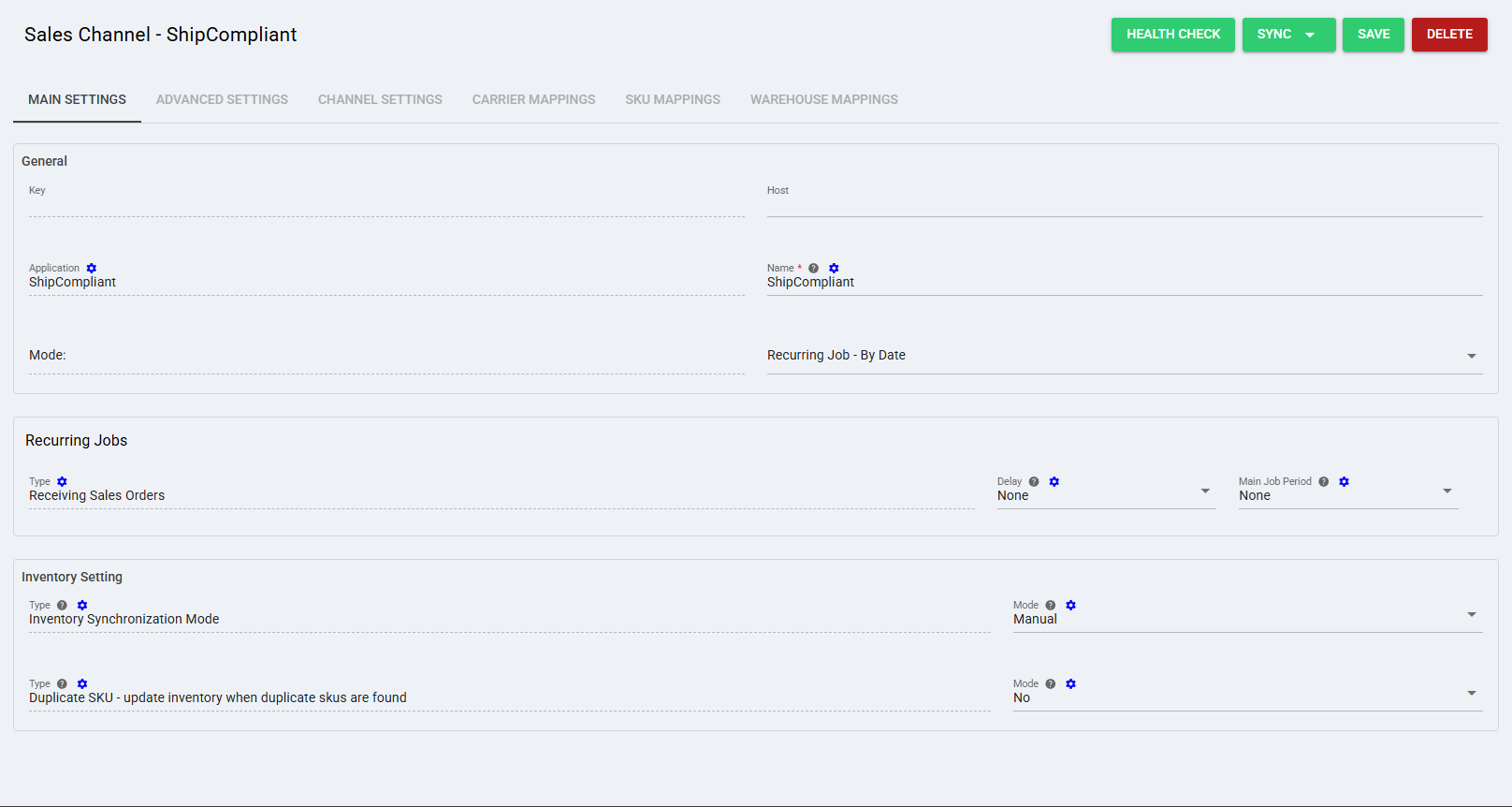Click the gear icon beside Recurring Jobs Type
The width and height of the screenshot is (1512, 807).
tap(63, 482)
